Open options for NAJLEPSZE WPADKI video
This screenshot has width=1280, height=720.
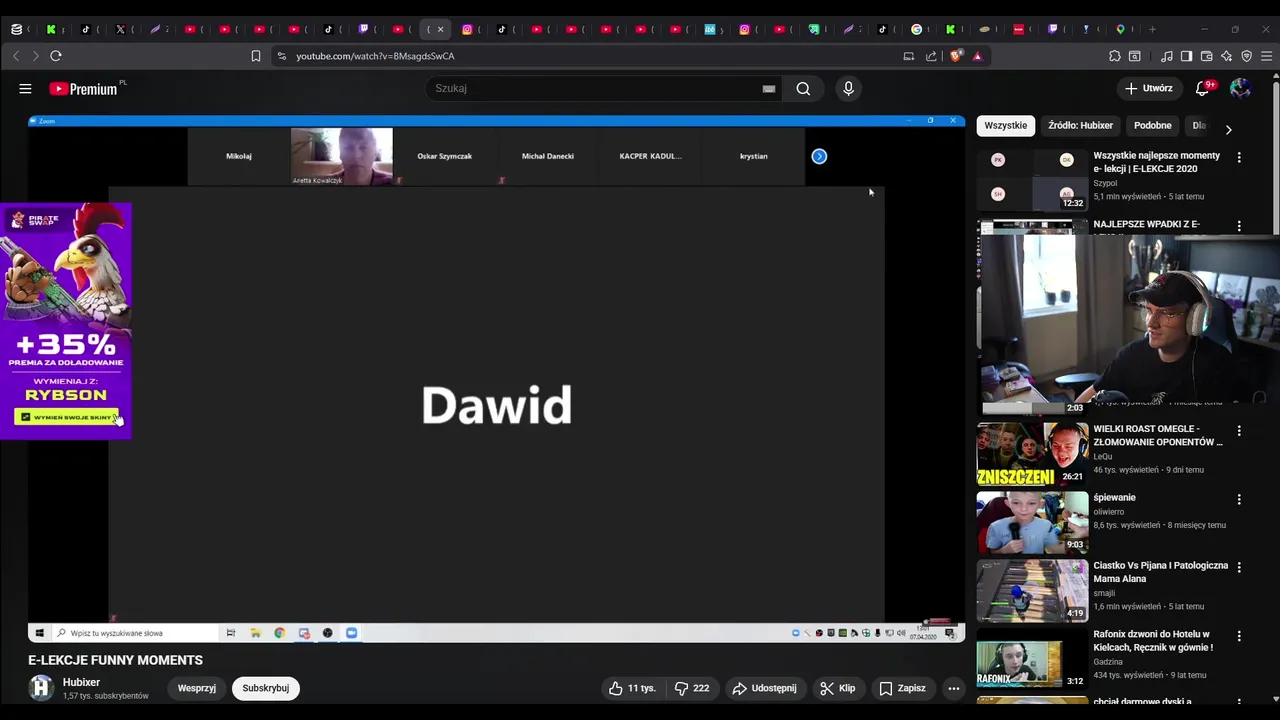click(x=1239, y=226)
